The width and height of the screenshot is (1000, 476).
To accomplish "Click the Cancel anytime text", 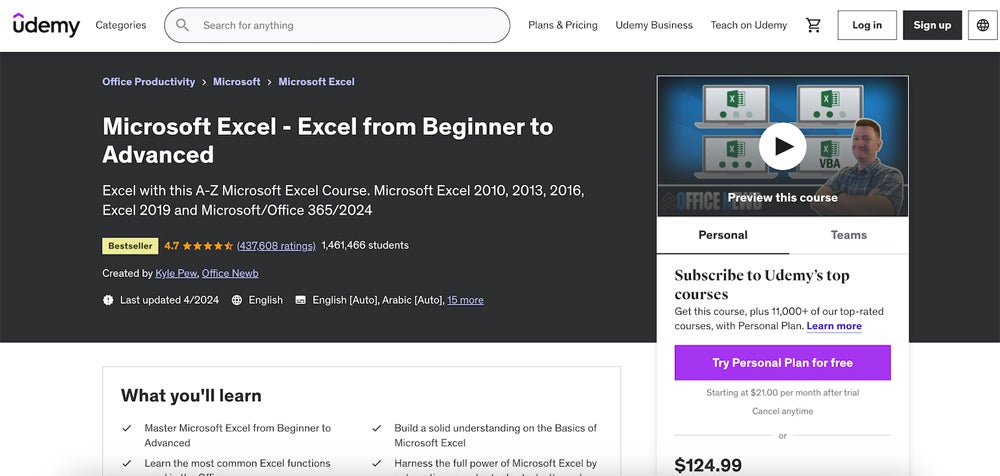I will tap(783, 412).
